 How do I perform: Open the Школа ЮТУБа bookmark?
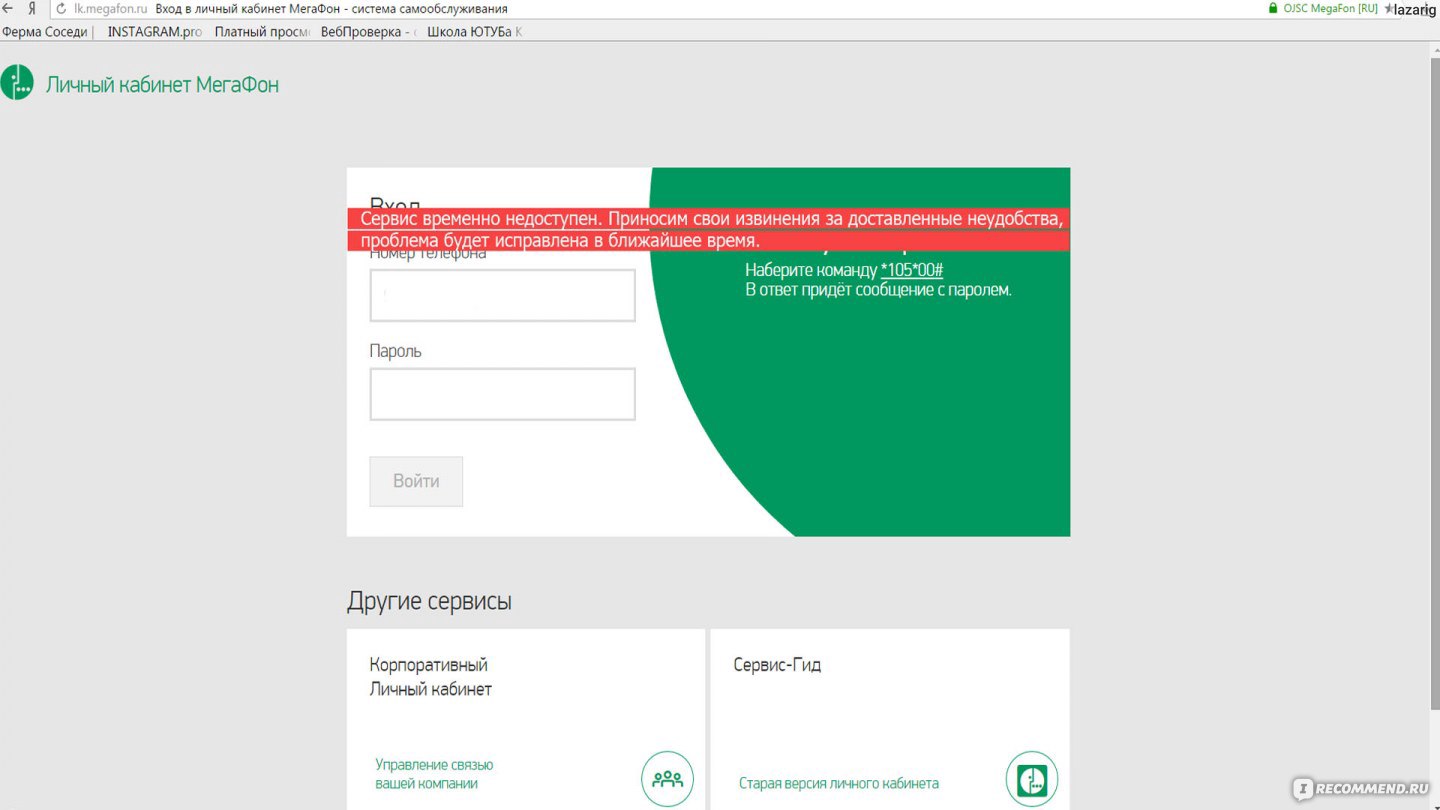coord(474,32)
